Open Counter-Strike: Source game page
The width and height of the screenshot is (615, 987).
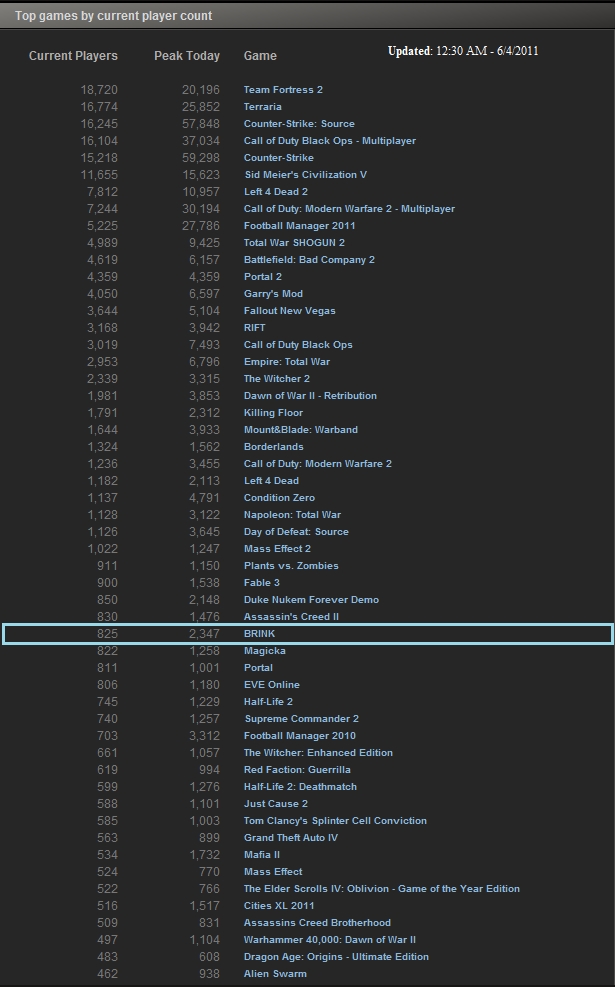coord(299,124)
